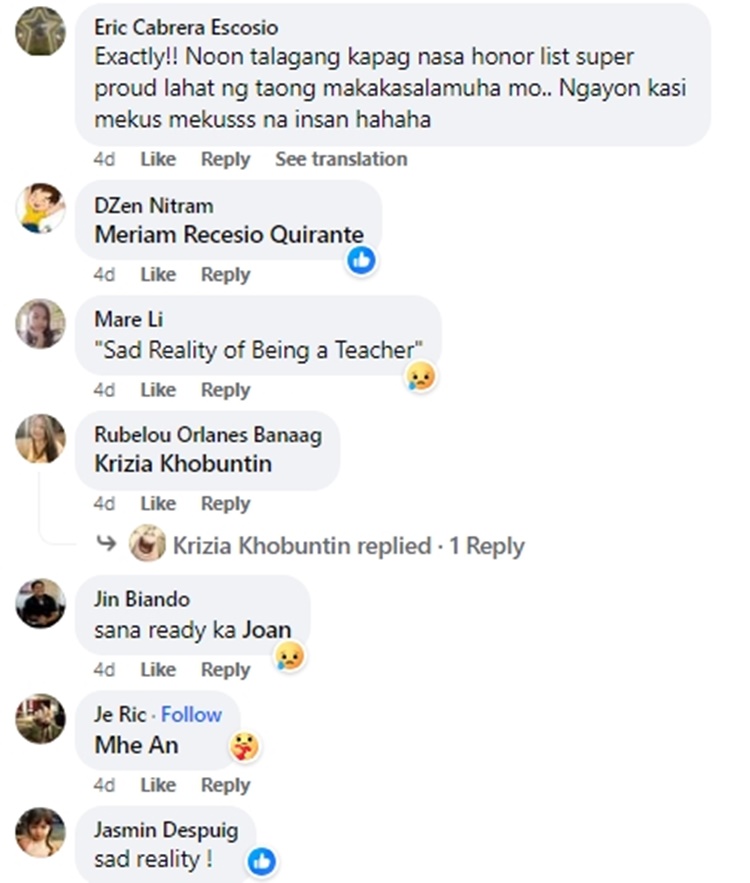Open Jin Biando's profile picture

pos(39,602)
